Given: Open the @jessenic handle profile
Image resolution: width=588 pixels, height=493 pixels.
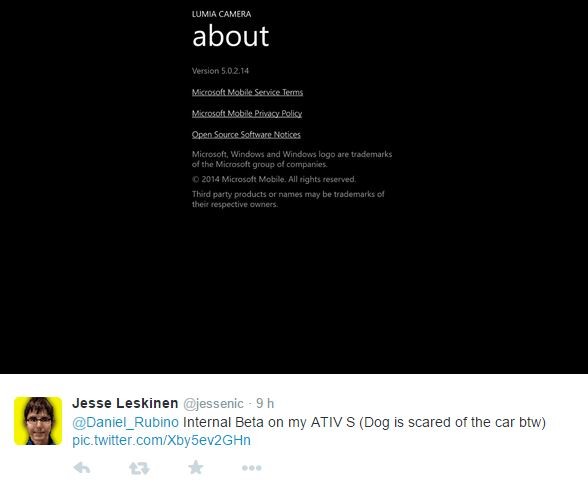Looking at the screenshot, I should pos(213,404).
